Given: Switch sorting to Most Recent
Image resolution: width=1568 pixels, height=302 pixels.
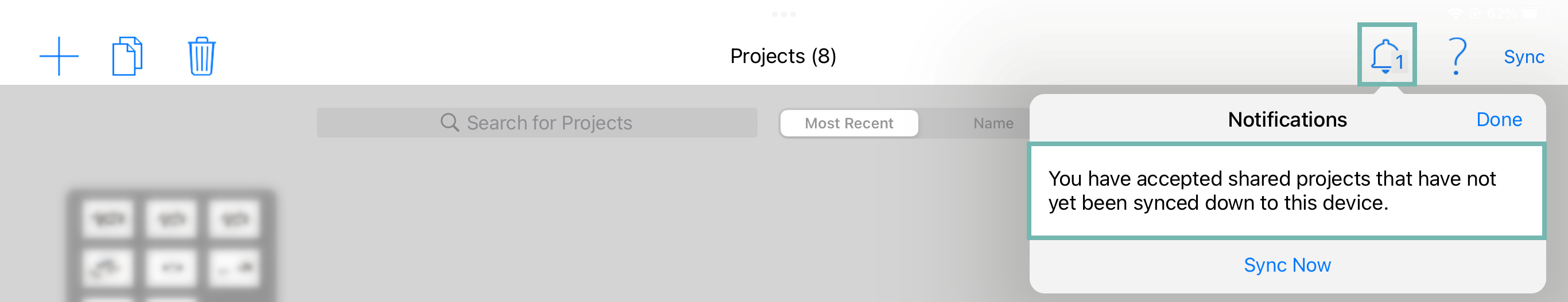Looking at the screenshot, I should click(848, 123).
